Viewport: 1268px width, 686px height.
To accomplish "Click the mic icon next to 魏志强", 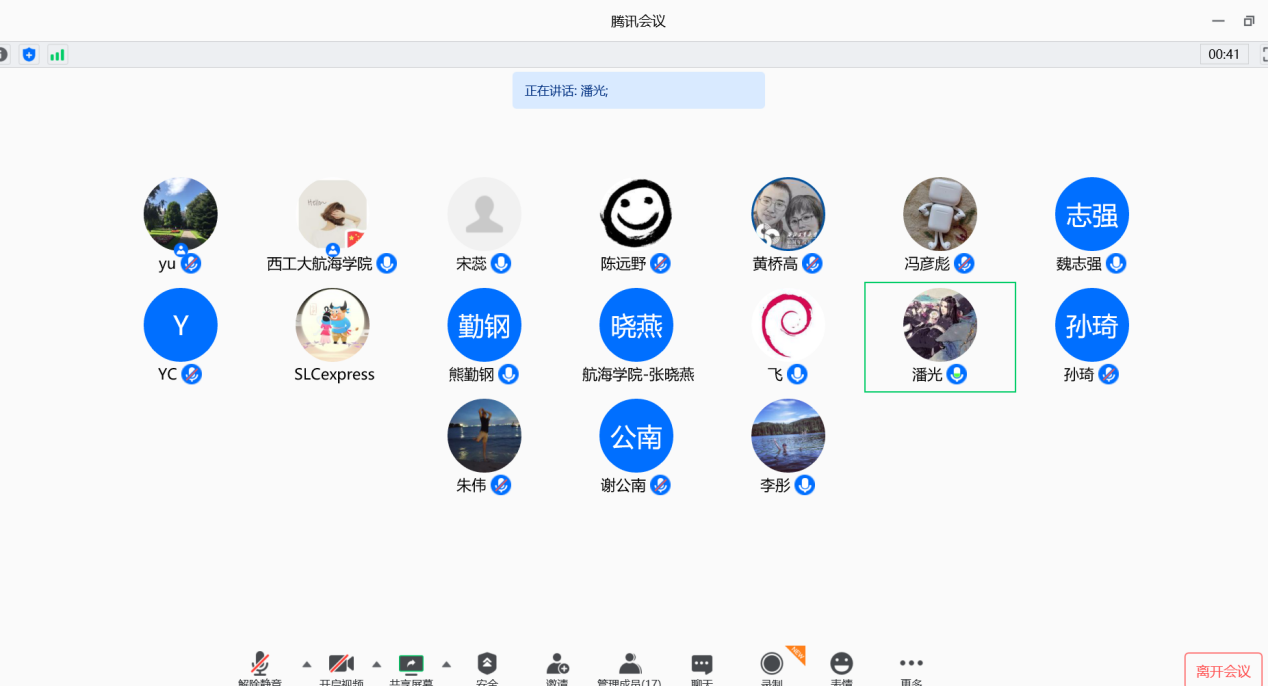I will [x=1116, y=263].
